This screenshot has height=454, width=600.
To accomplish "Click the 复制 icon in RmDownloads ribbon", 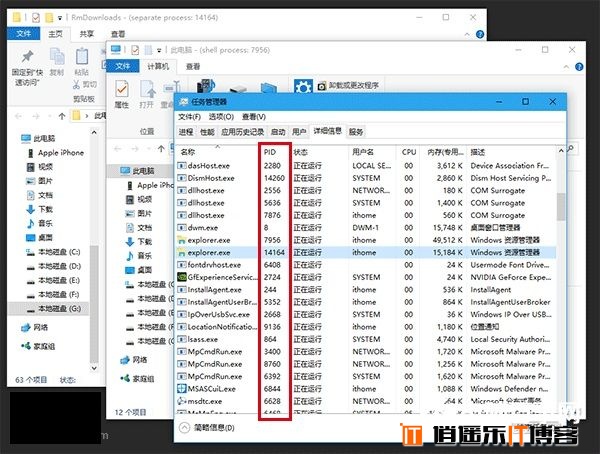I will 57,56.
